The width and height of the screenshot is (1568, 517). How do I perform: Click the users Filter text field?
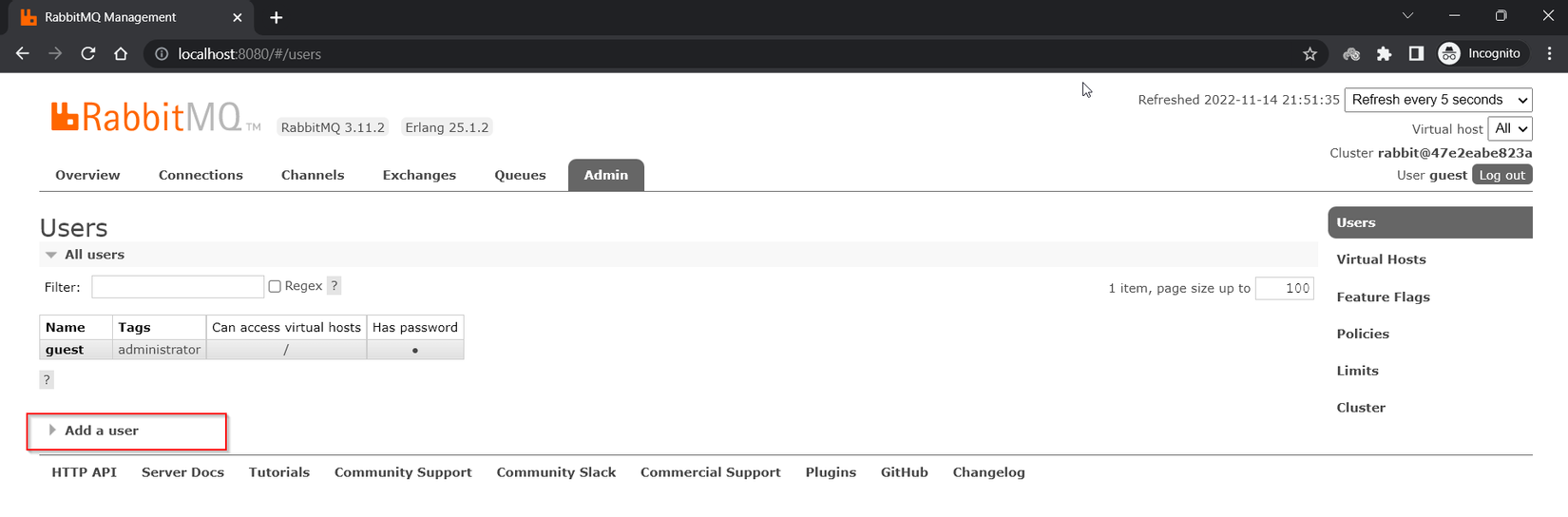[177, 287]
